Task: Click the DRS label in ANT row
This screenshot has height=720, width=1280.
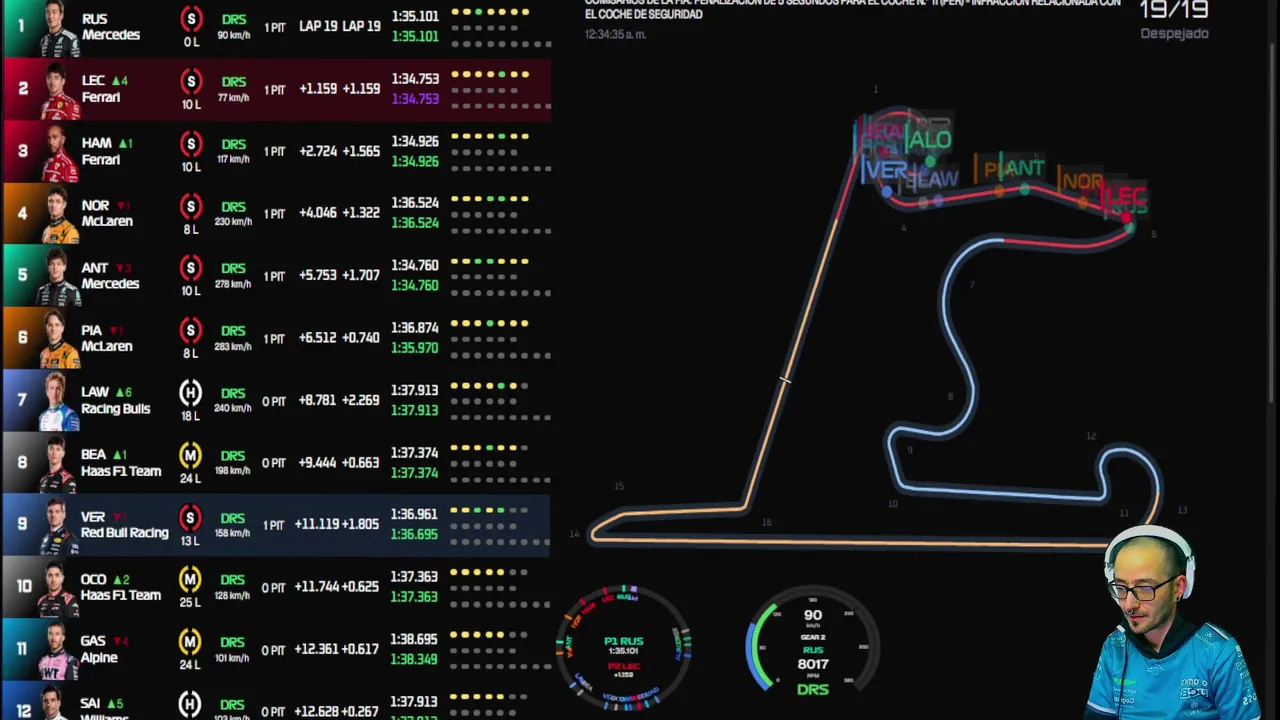Action: click(233, 268)
